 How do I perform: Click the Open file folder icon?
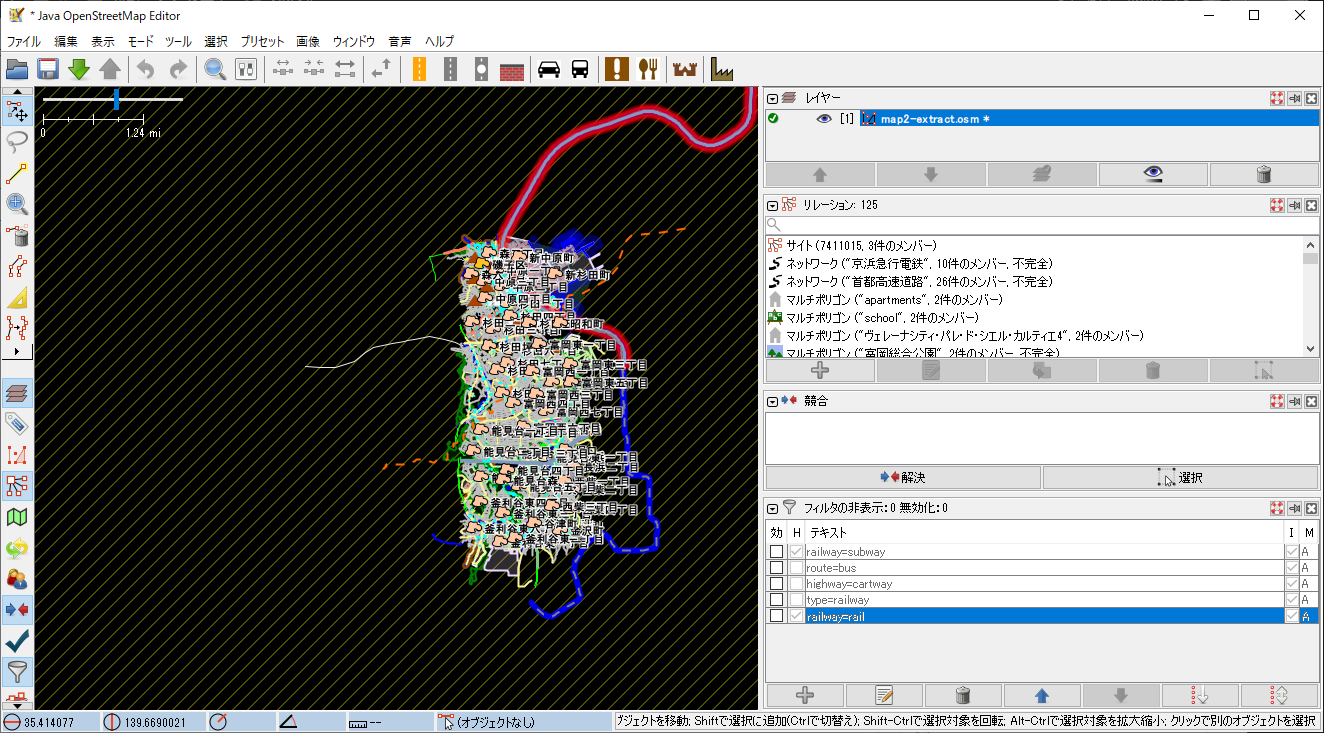pyautogui.click(x=16, y=69)
